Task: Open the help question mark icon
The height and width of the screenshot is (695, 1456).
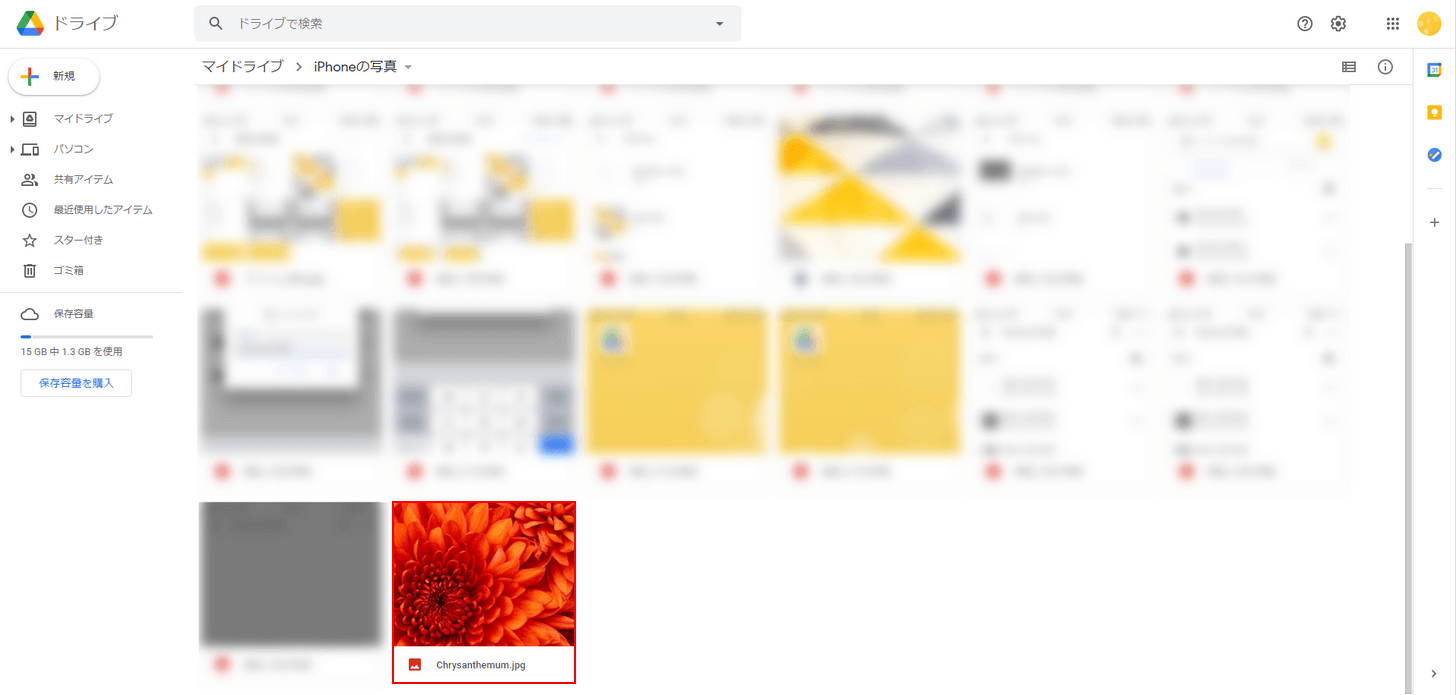Action: [1304, 24]
